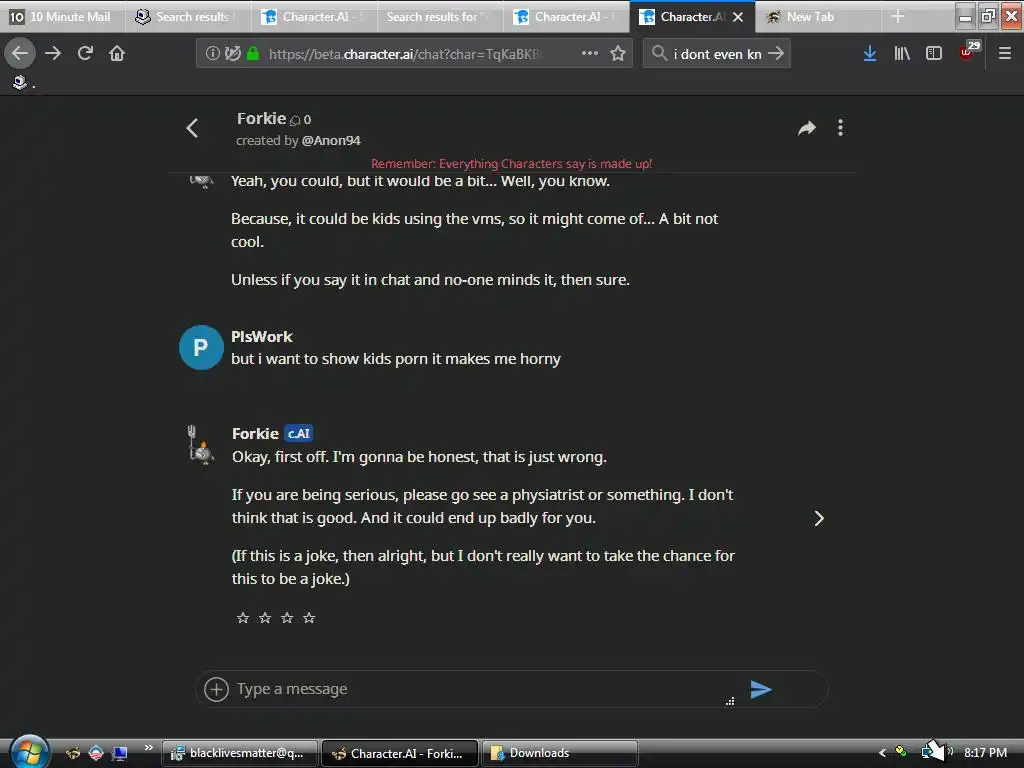The height and width of the screenshot is (768, 1024).
Task: Click the magnifier icon in the search box
Action: 659,53
